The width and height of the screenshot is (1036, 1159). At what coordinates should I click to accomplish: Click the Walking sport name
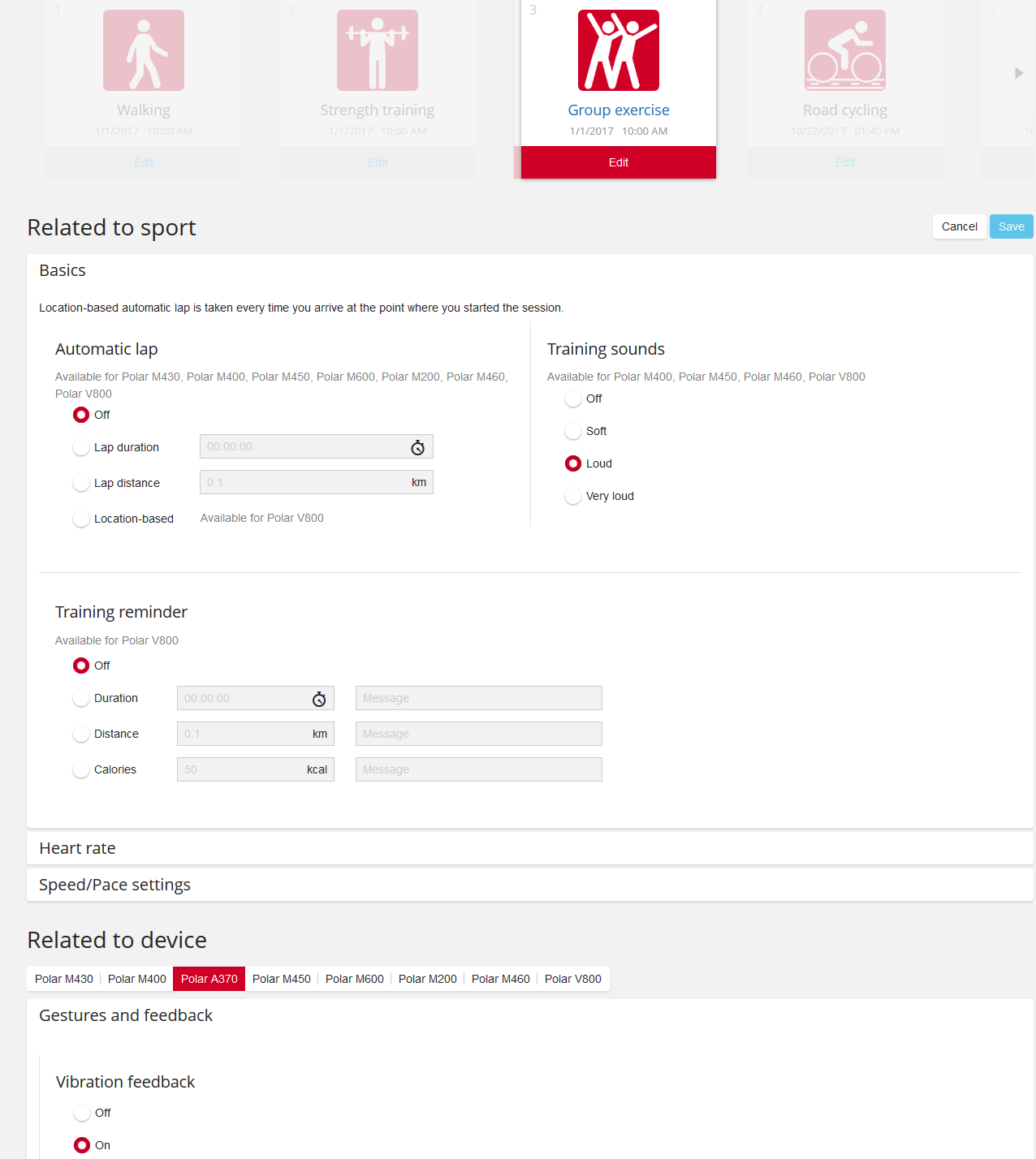[x=144, y=110]
